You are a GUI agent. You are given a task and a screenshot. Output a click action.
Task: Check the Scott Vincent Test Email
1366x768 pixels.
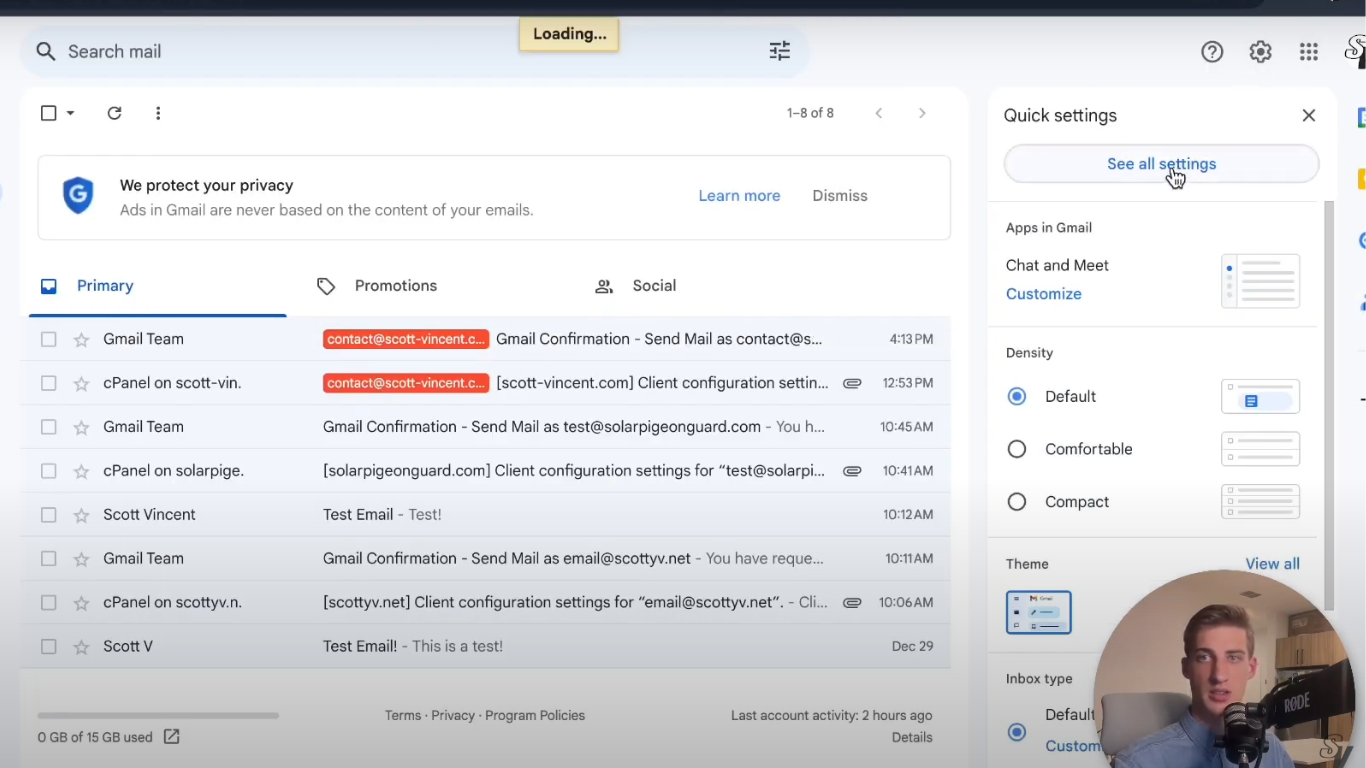click(x=48, y=515)
